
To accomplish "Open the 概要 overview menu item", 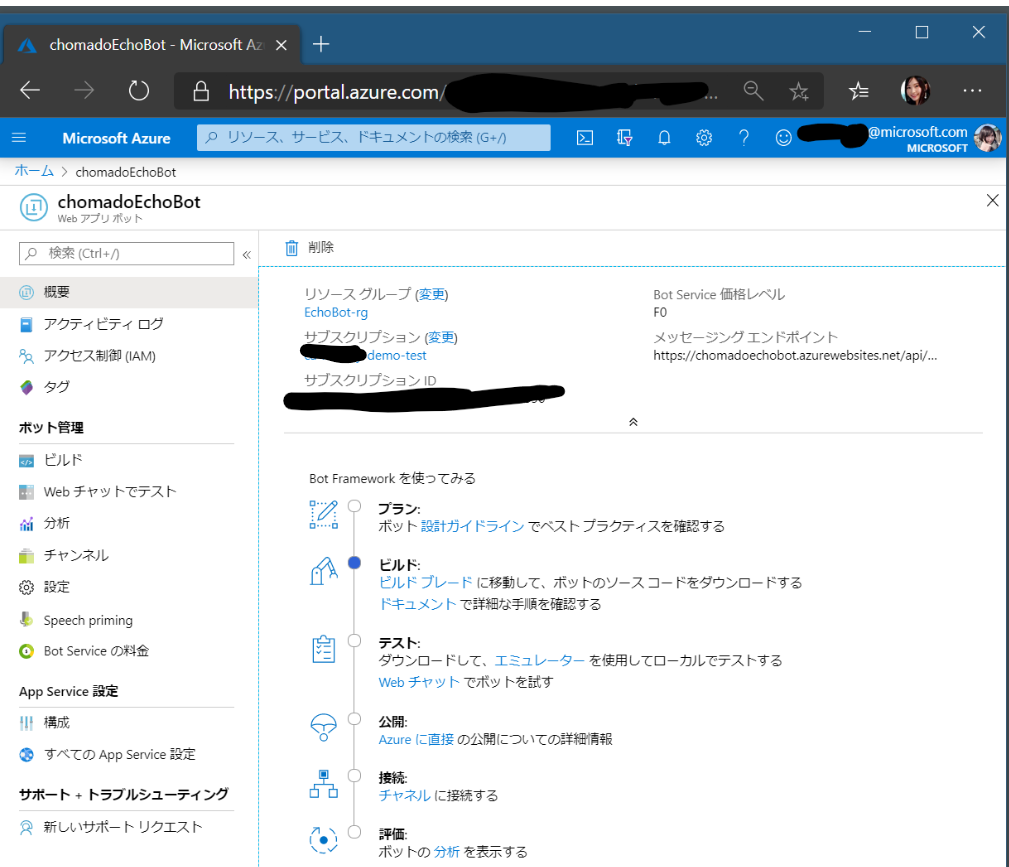I will [x=129, y=292].
